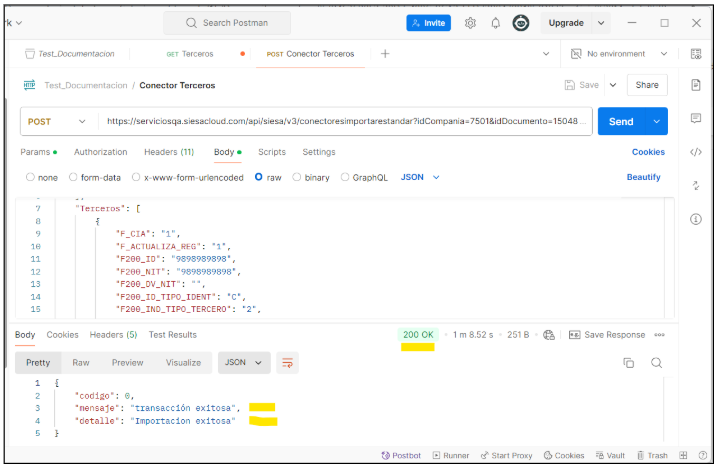Open the notifications bell icon
The image size is (718, 467).
tap(495, 23)
